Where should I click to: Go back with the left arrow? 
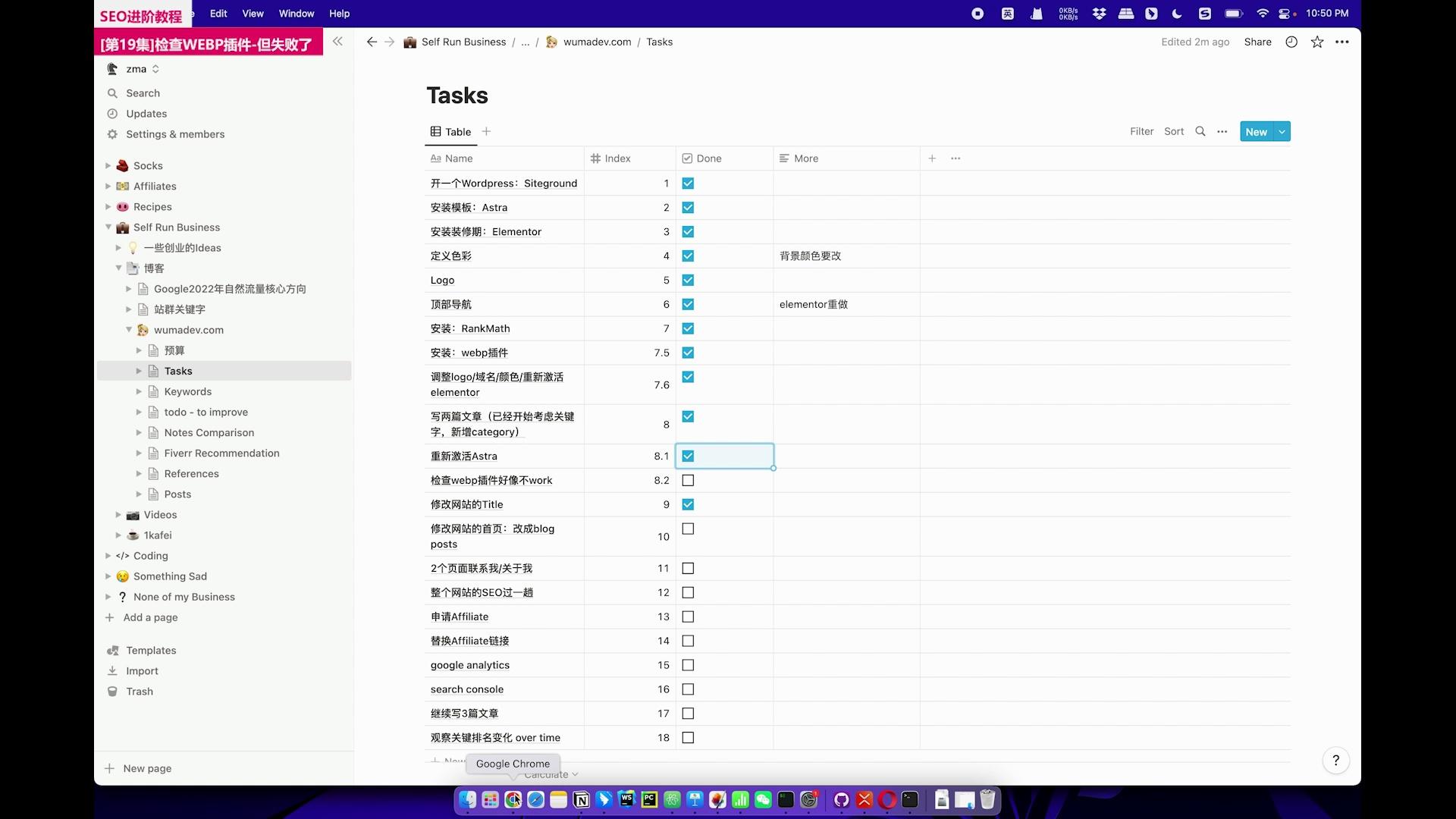[x=372, y=42]
